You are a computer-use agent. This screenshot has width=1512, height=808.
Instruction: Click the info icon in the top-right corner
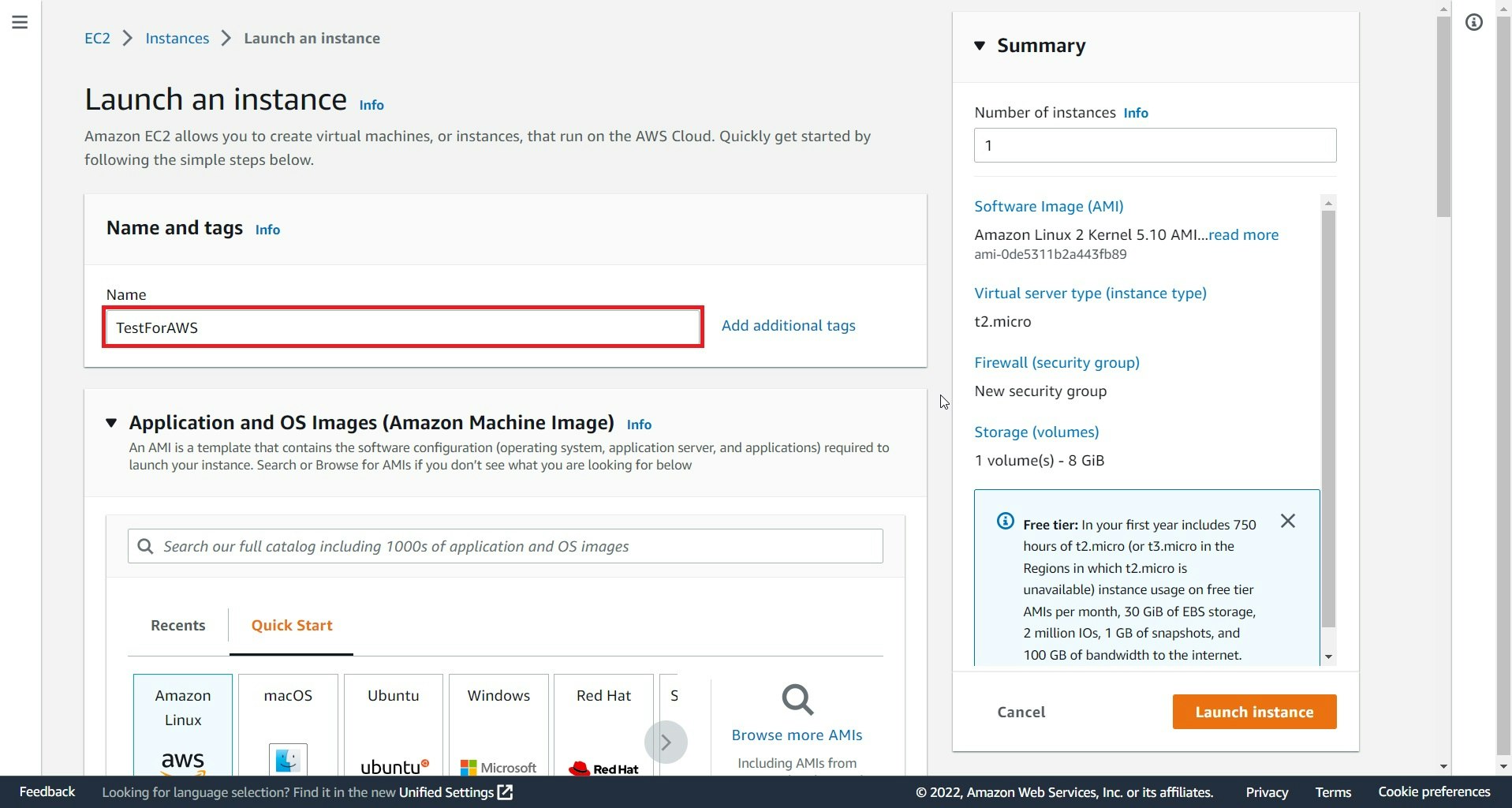click(1474, 22)
